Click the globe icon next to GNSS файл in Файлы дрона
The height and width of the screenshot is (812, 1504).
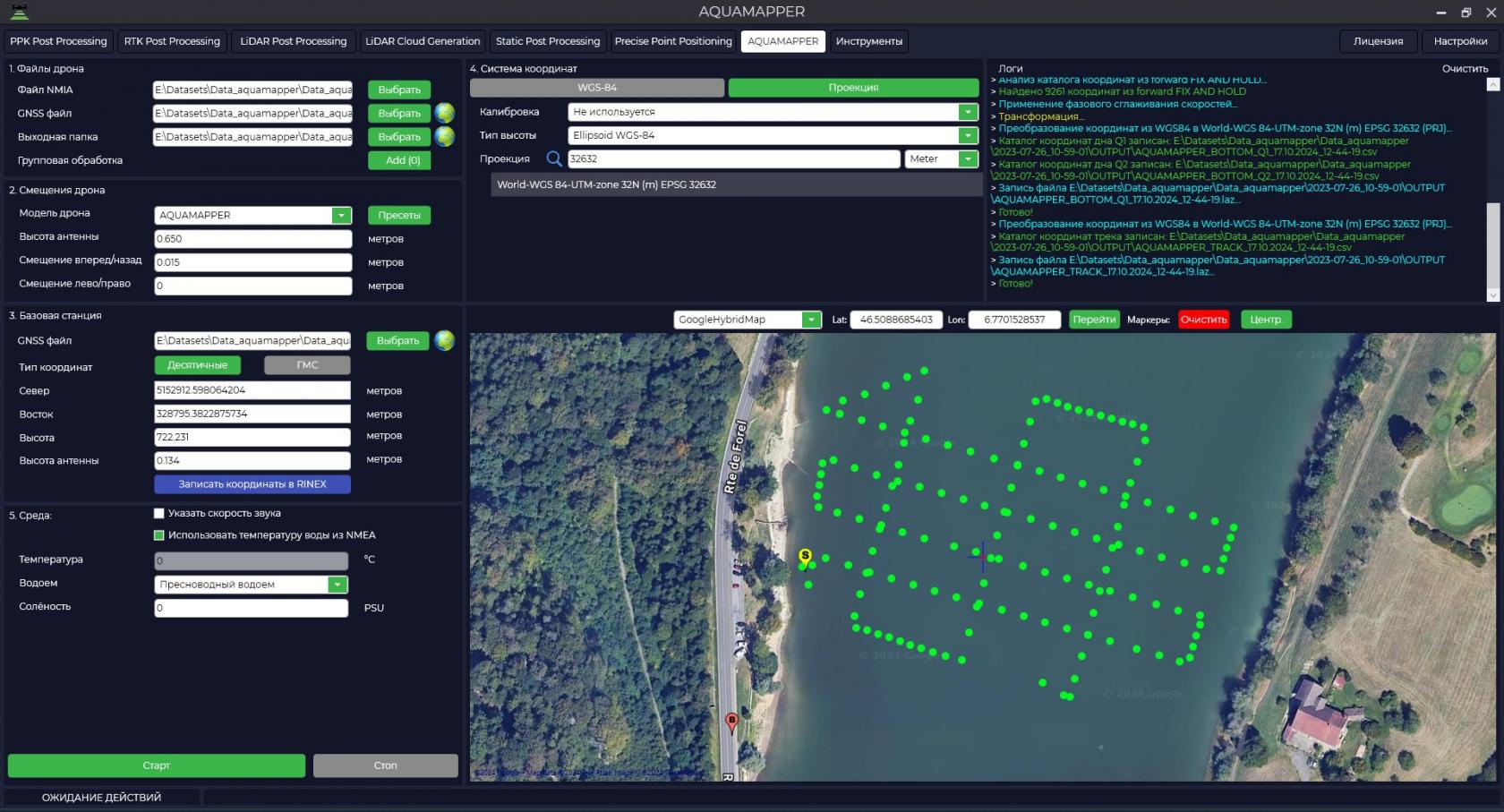(444, 113)
